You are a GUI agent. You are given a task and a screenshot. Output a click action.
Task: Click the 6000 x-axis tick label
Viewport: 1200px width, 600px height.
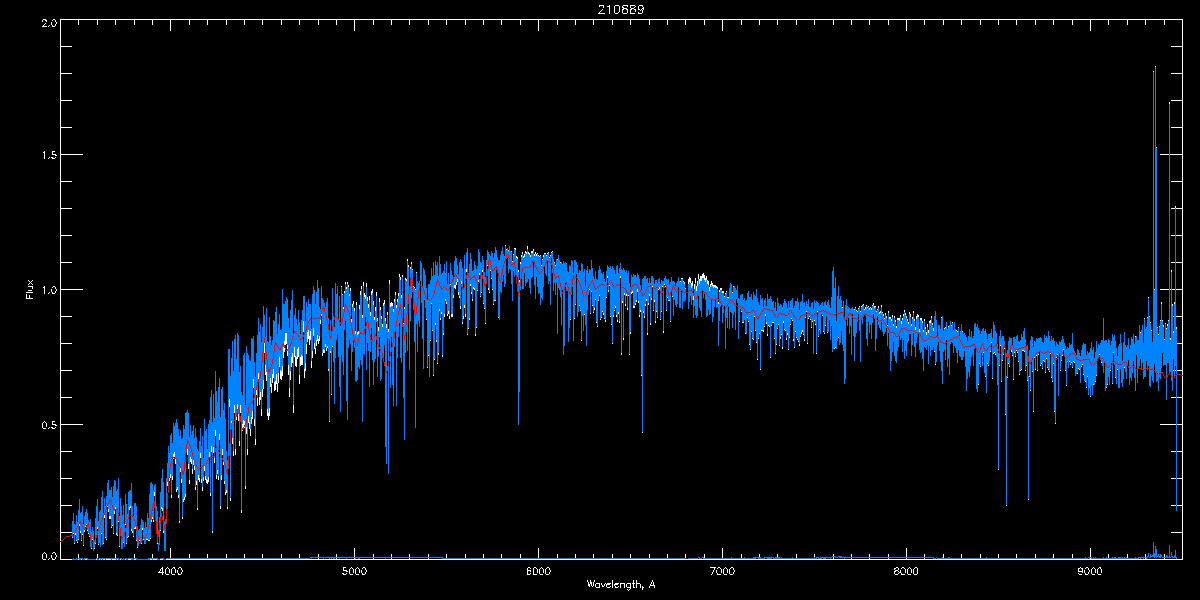pyautogui.click(x=538, y=572)
